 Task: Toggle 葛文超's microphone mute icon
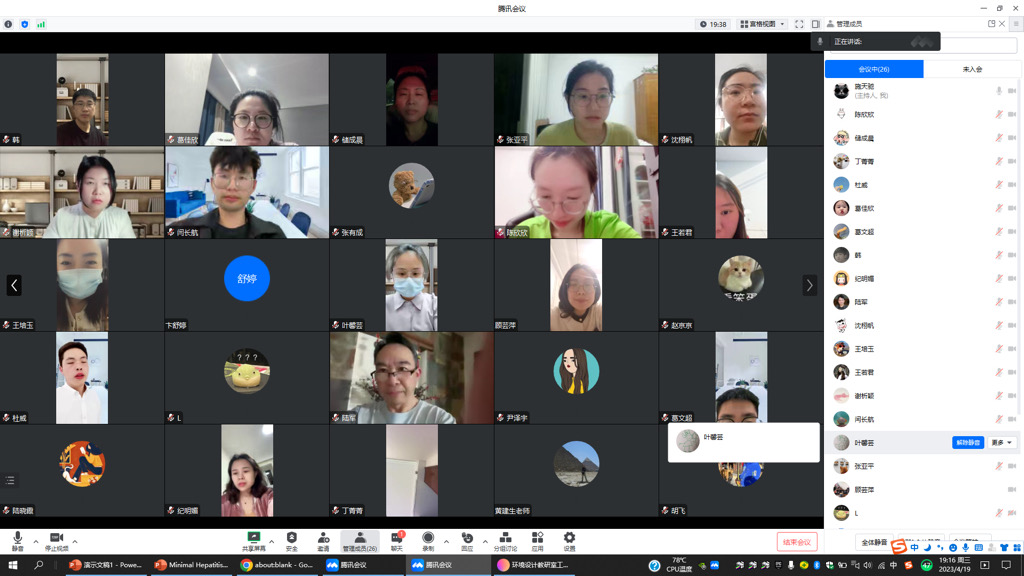click(x=999, y=232)
